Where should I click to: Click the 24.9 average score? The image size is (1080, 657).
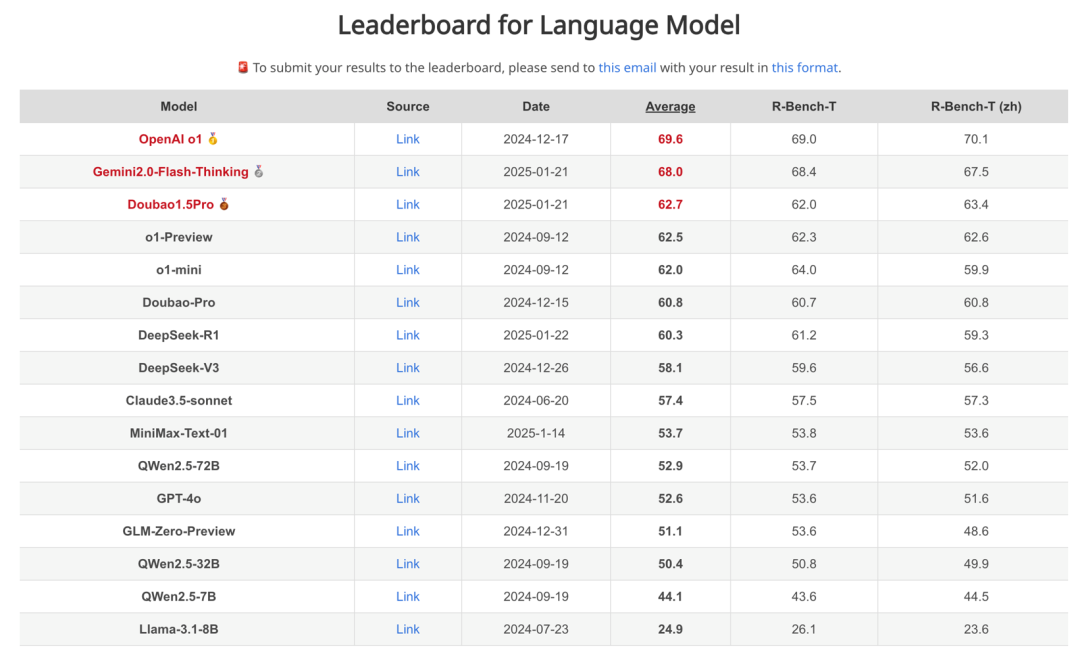point(670,629)
